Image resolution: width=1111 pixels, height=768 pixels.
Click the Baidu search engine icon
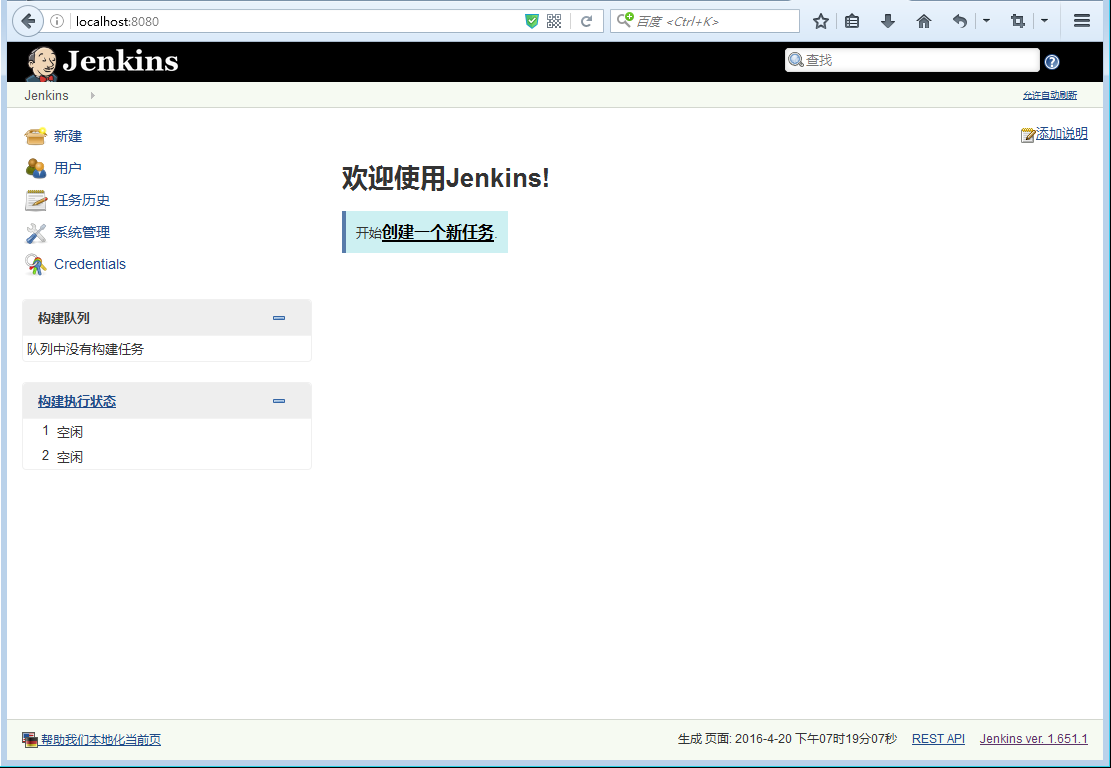click(x=624, y=20)
